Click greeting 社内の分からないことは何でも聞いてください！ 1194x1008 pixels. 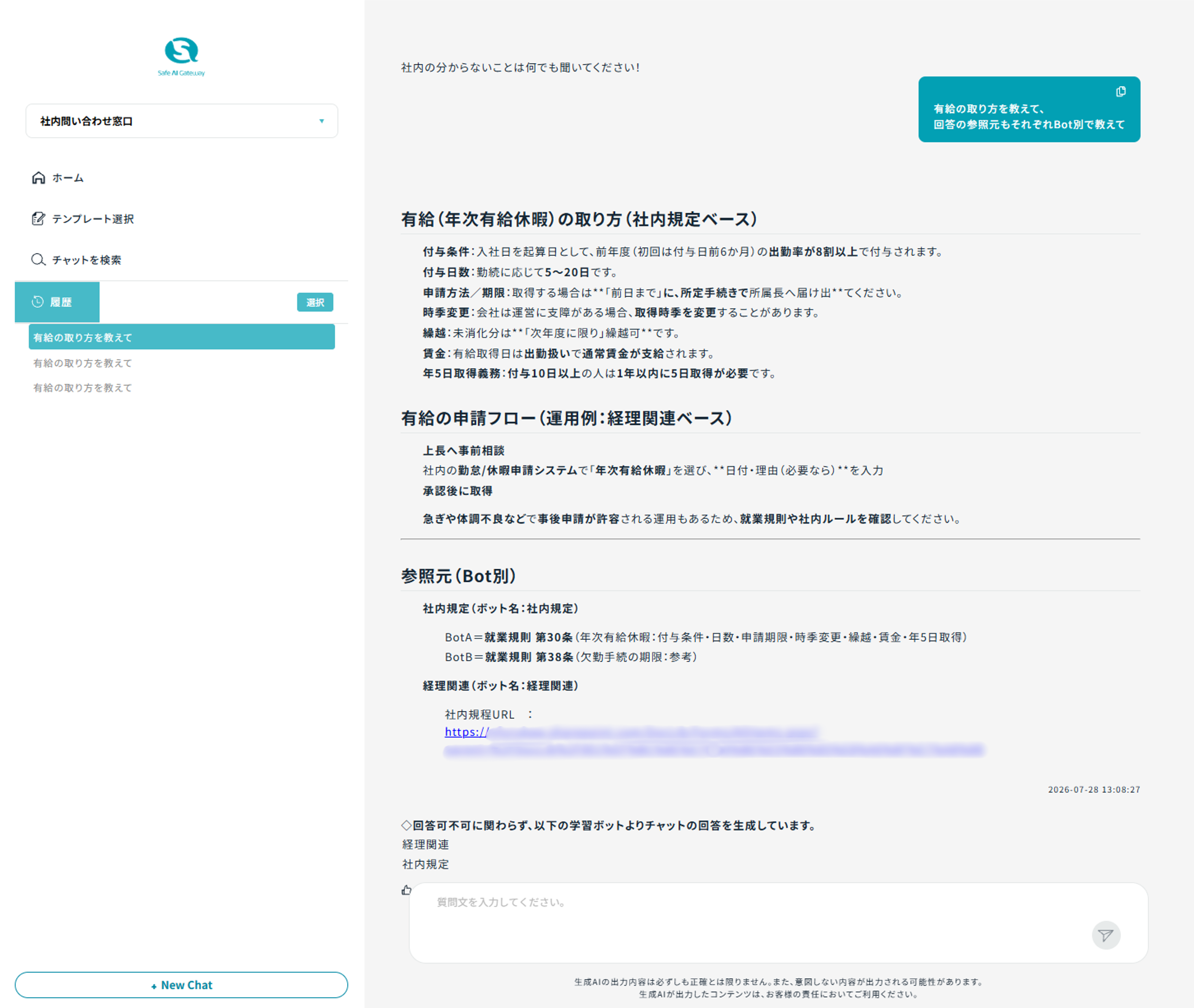(x=521, y=67)
